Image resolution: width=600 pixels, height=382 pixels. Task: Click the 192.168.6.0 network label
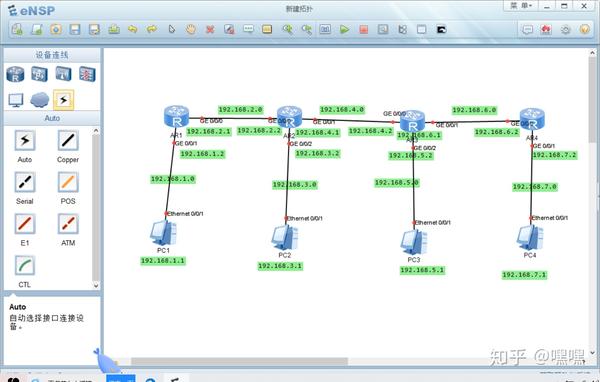[x=474, y=110]
